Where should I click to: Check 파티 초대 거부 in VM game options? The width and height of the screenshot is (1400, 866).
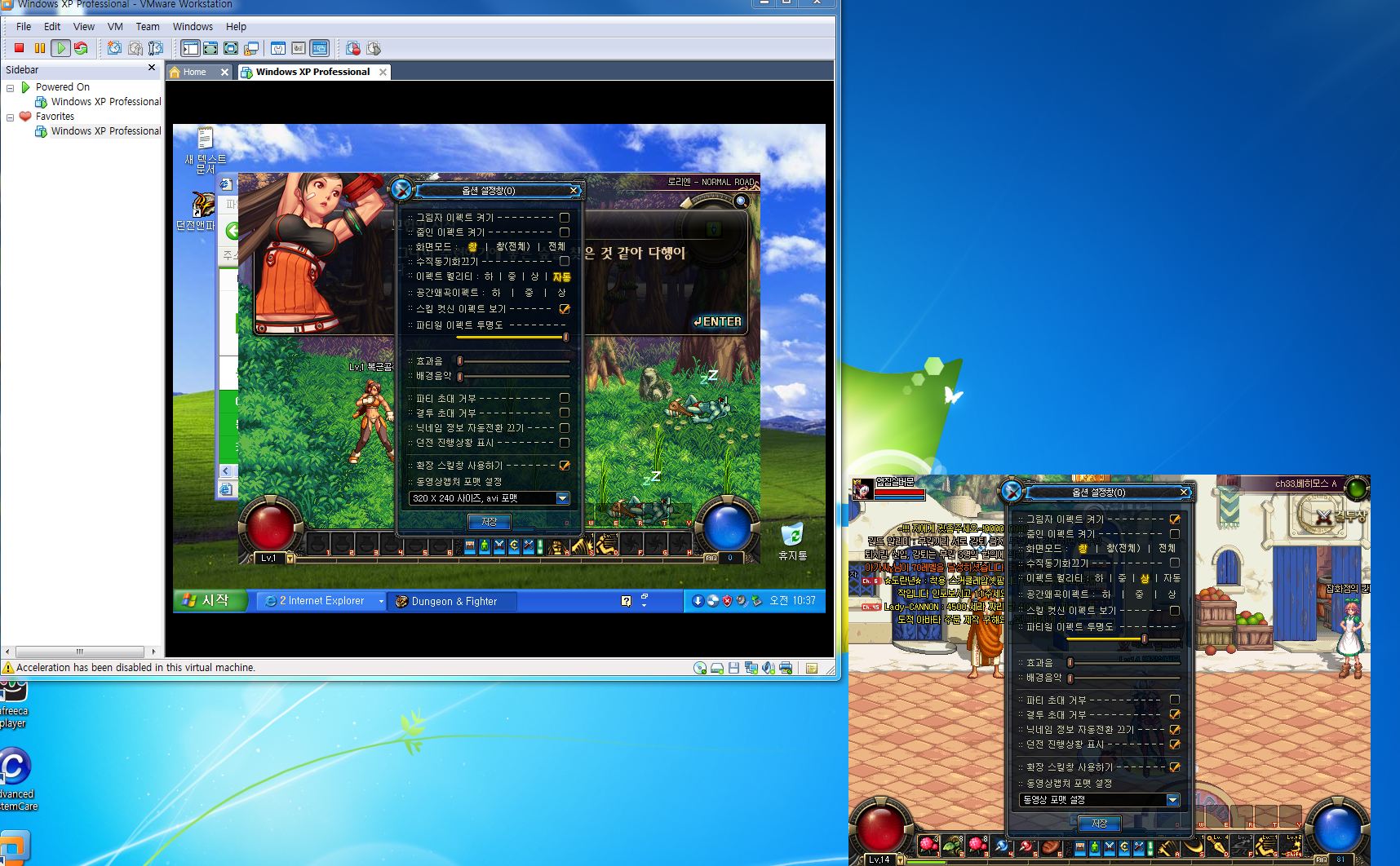tap(565, 399)
